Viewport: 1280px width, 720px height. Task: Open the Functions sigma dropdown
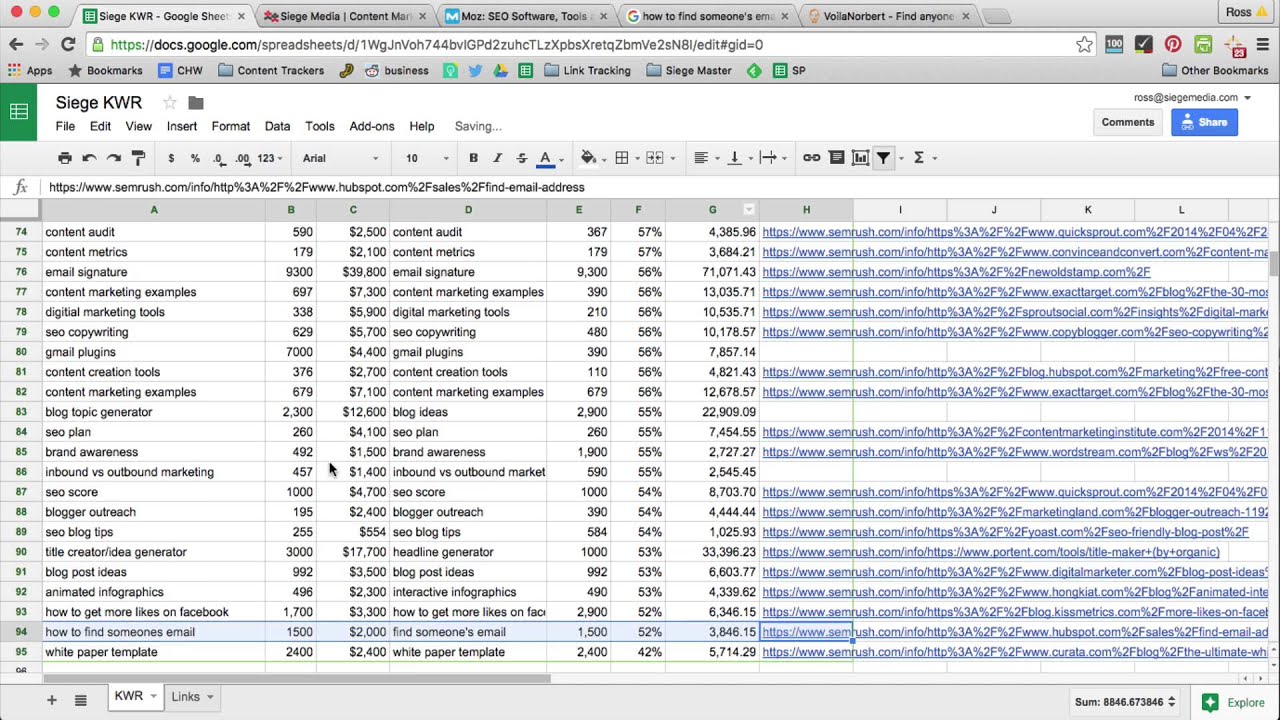[923, 158]
